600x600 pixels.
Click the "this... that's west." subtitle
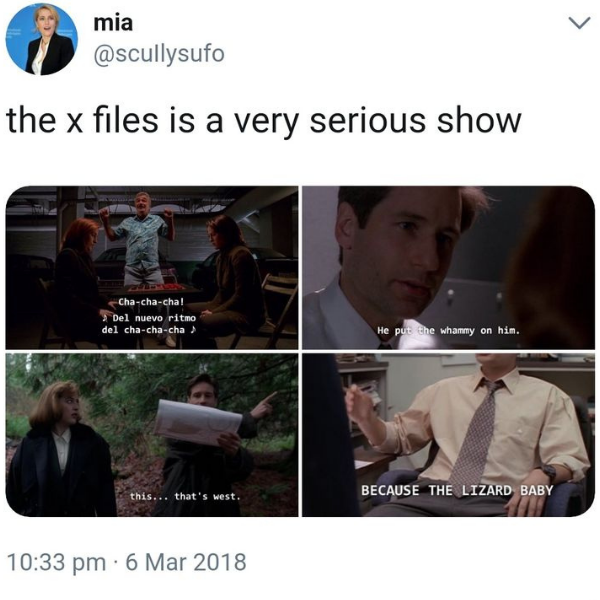pos(185,497)
